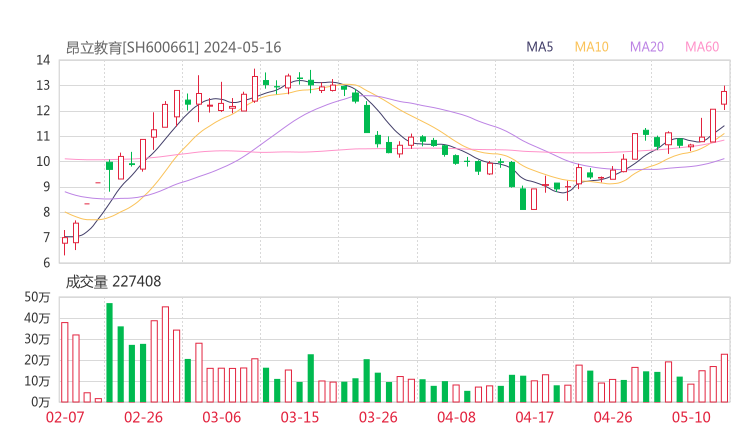Select the 04-08 date label
Image resolution: width=740 pixels, height=440 pixels.
click(456, 417)
